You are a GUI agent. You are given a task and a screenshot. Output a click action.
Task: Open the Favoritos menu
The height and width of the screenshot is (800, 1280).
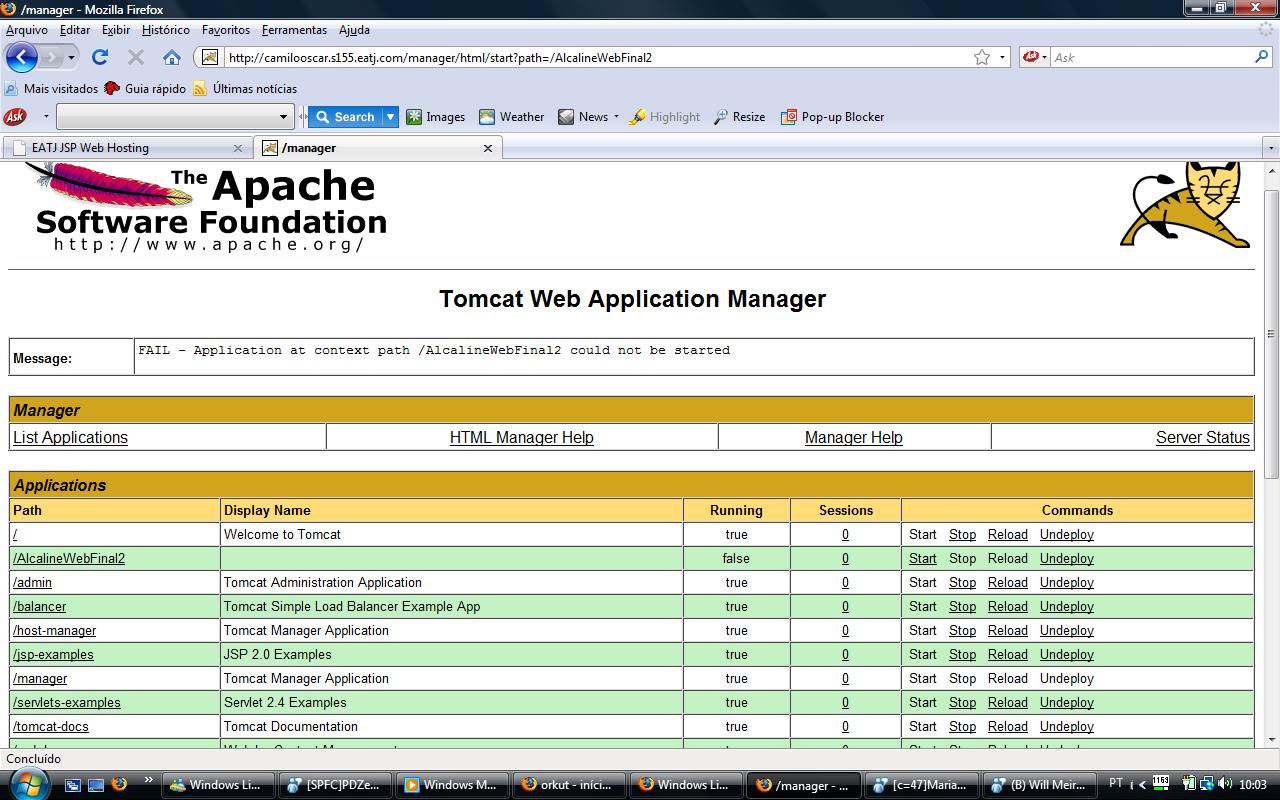click(x=226, y=30)
